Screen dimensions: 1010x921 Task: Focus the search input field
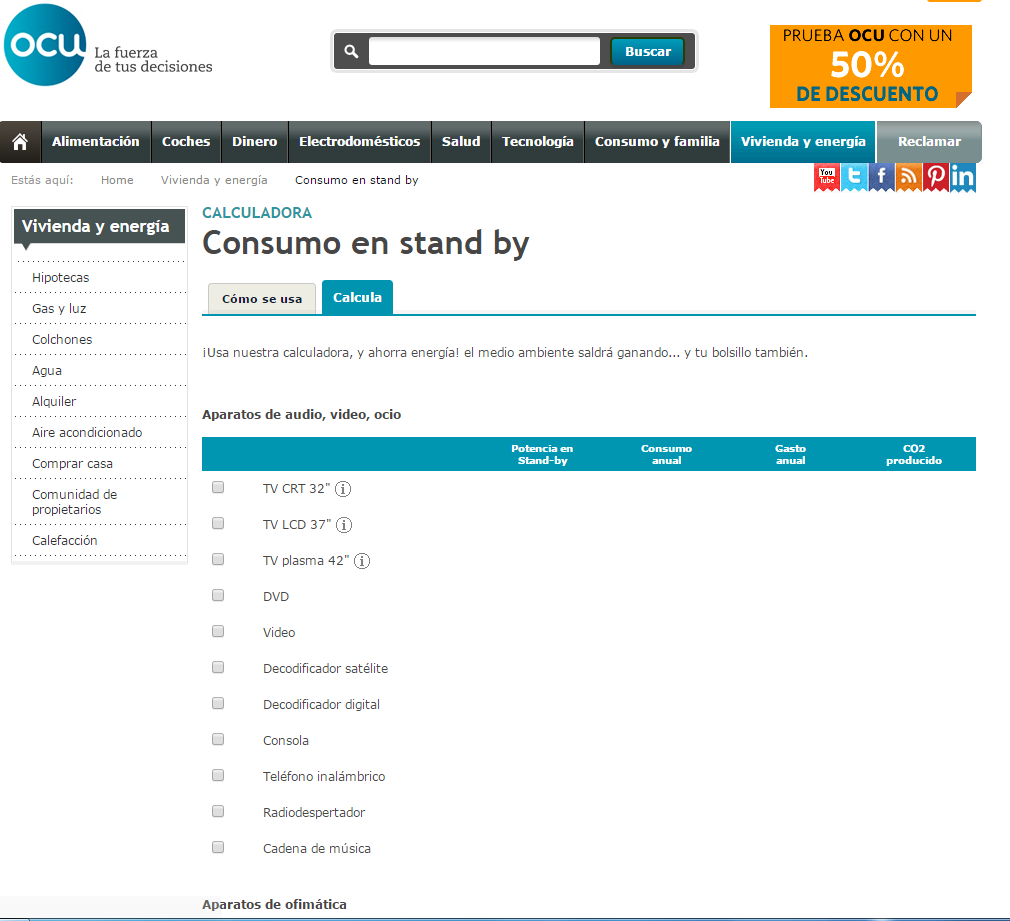(x=484, y=51)
